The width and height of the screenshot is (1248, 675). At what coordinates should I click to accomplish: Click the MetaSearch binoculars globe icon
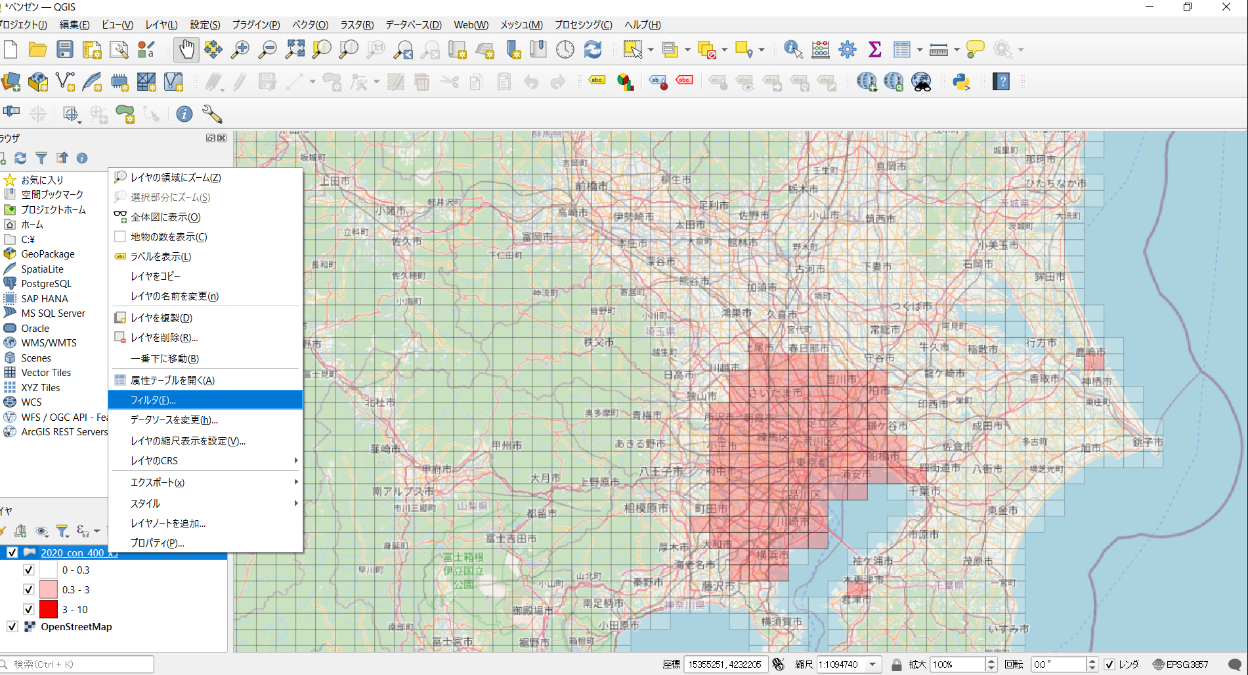(922, 81)
